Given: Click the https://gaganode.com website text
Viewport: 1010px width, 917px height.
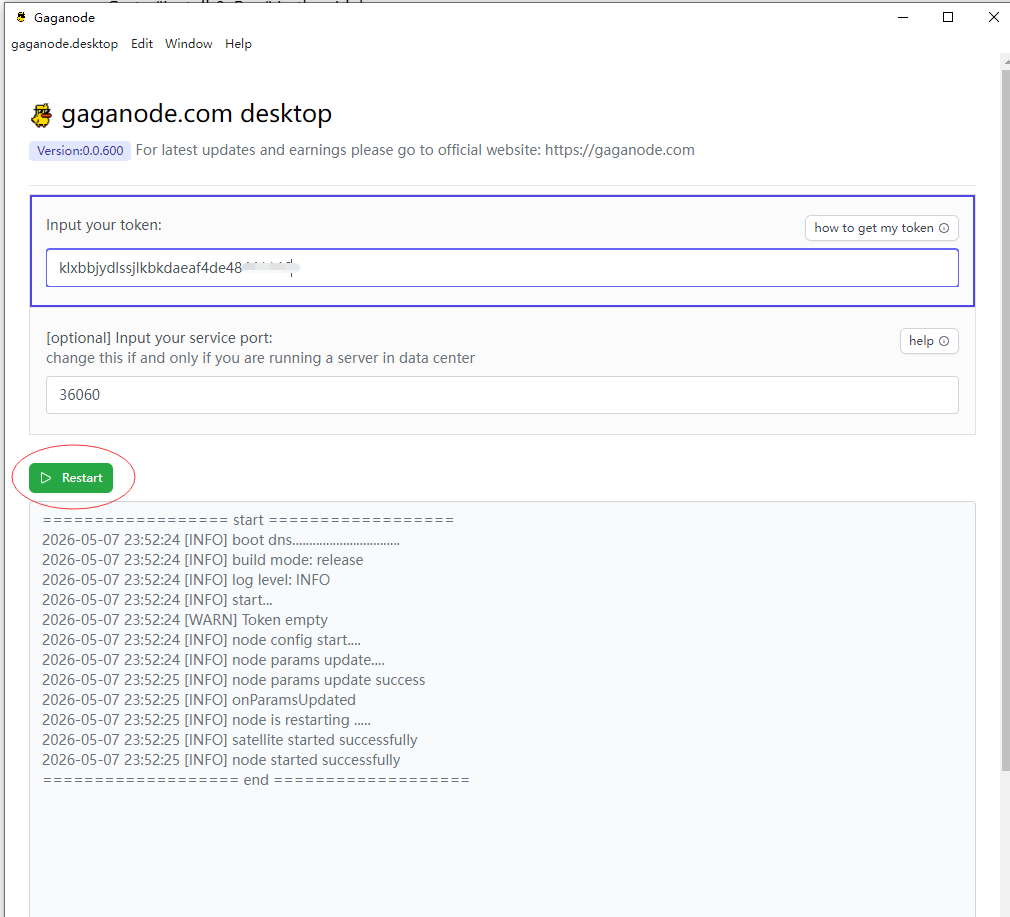Looking at the screenshot, I should click(x=620, y=150).
